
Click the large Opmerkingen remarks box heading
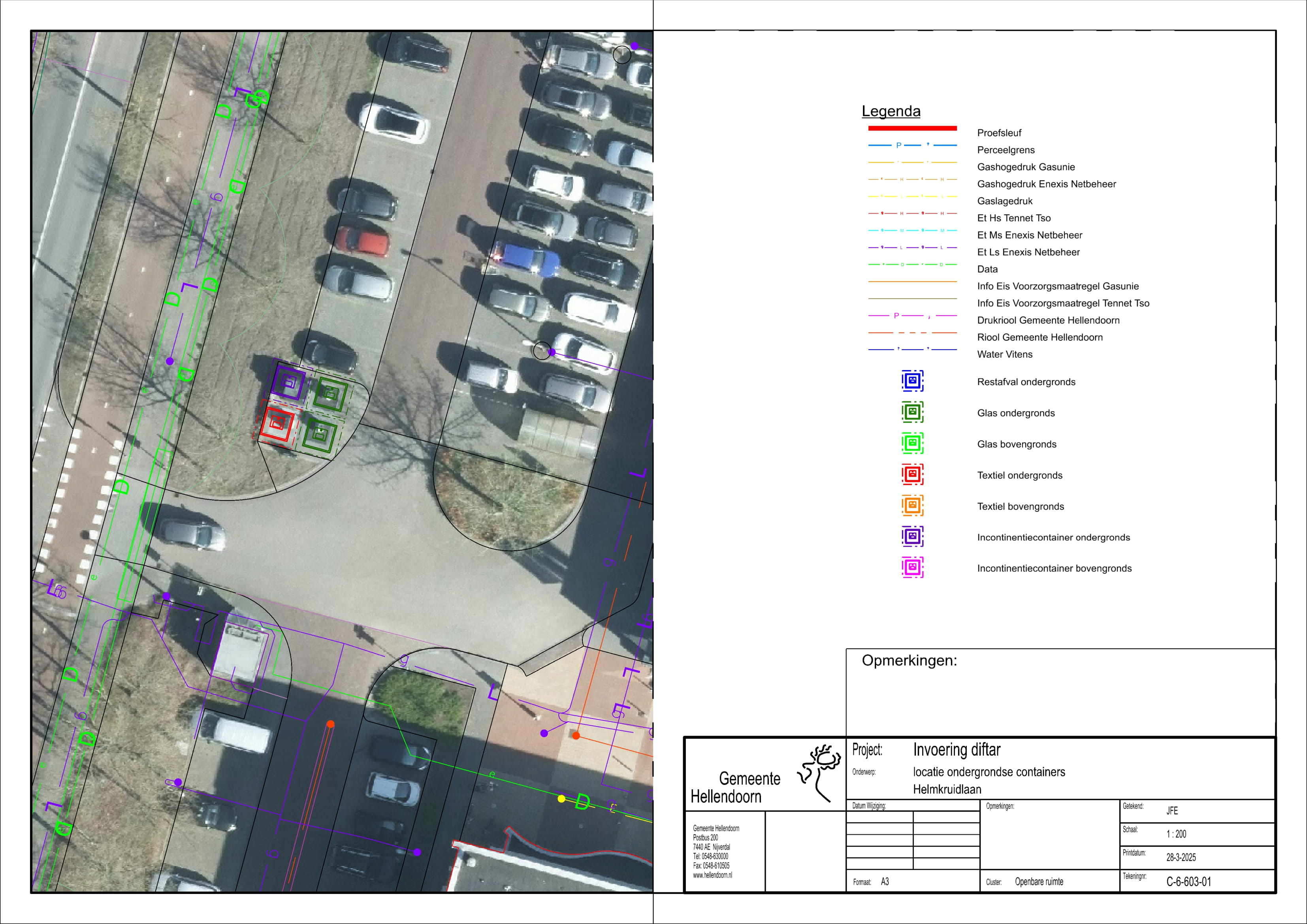click(909, 661)
